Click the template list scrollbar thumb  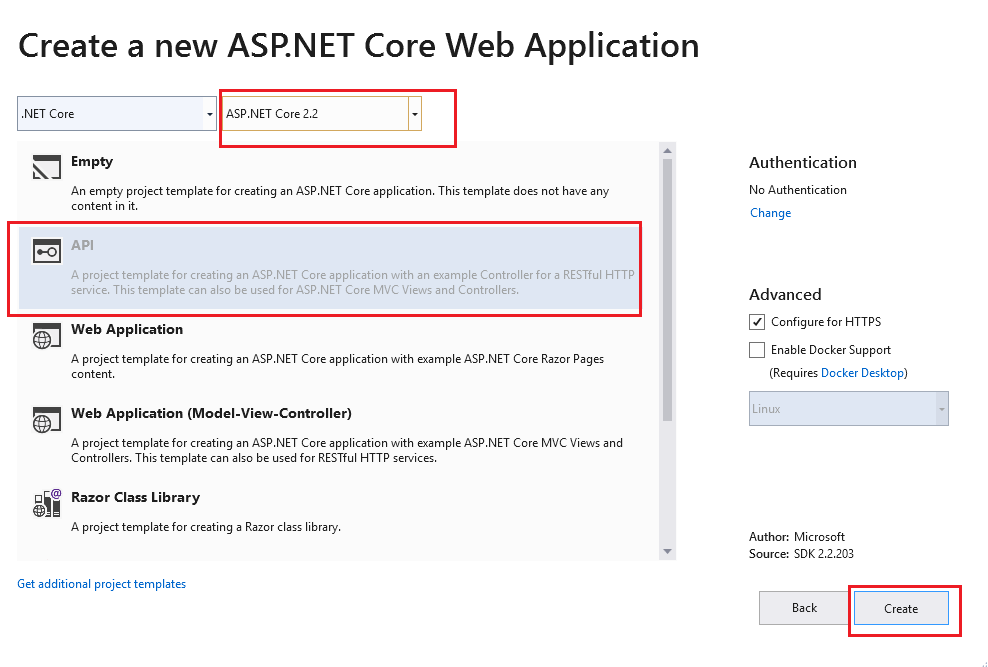point(667,290)
